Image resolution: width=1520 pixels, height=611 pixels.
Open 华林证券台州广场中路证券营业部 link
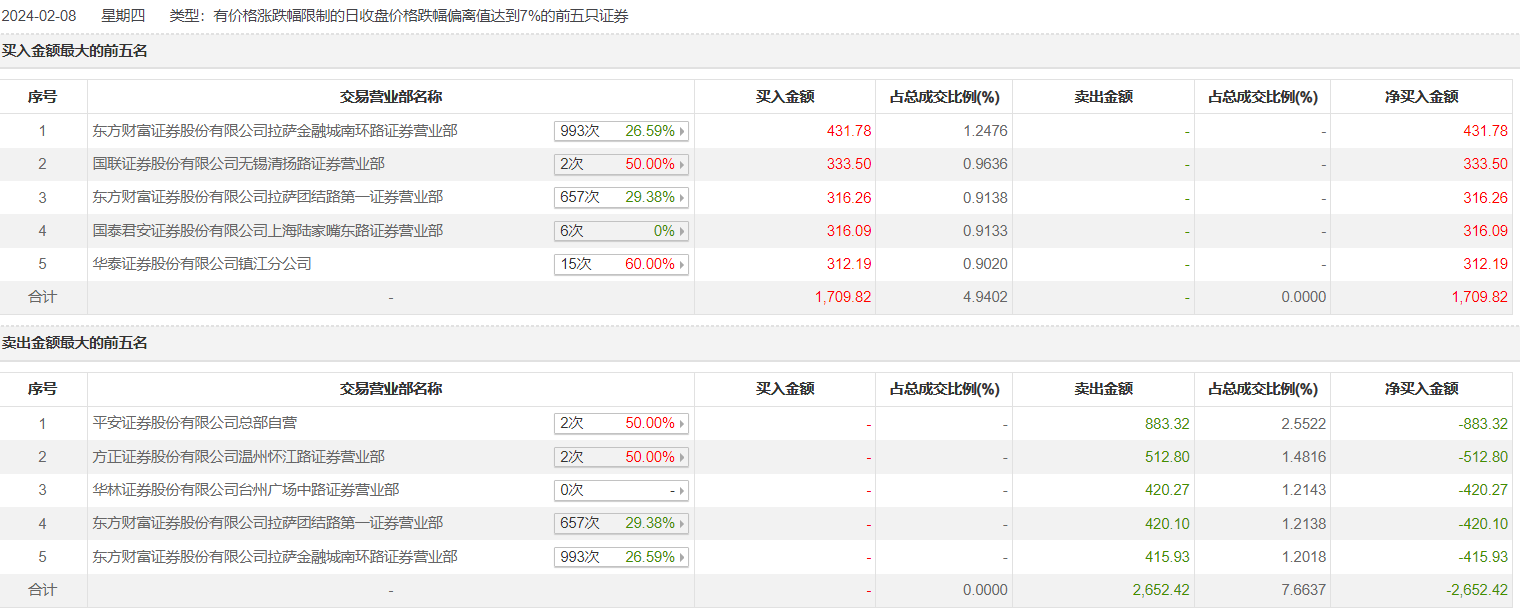tap(245, 490)
